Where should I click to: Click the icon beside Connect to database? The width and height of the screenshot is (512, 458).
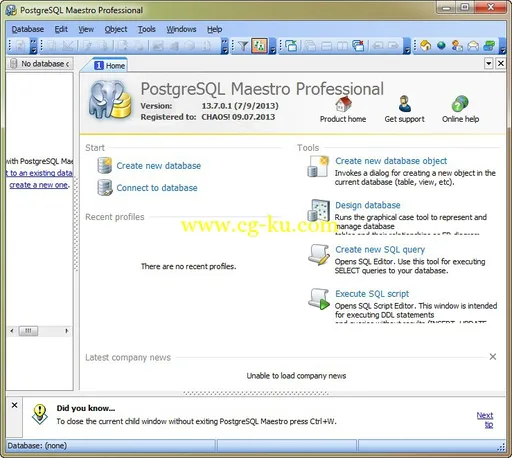[x=104, y=188]
